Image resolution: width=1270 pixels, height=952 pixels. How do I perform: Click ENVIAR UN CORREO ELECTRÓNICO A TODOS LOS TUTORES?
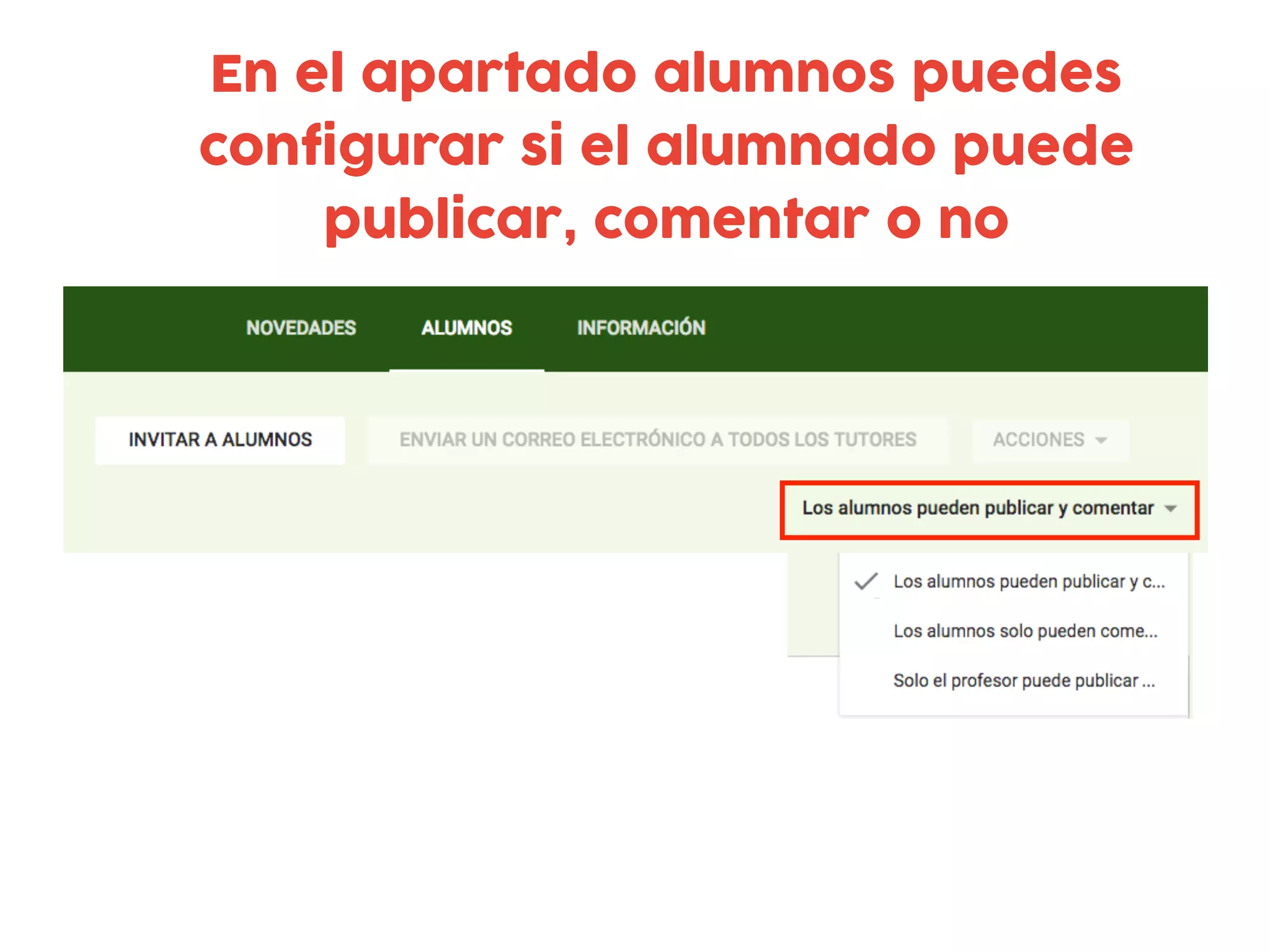click(x=658, y=440)
